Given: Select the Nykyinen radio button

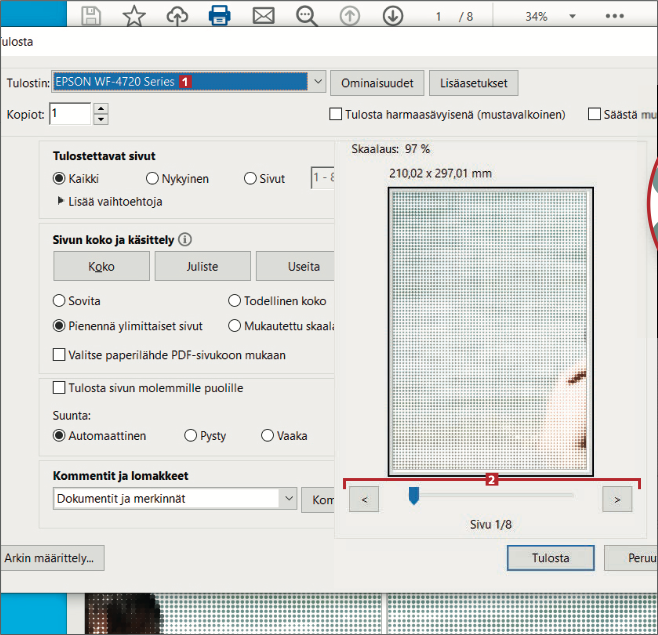Looking at the screenshot, I should (x=153, y=179).
